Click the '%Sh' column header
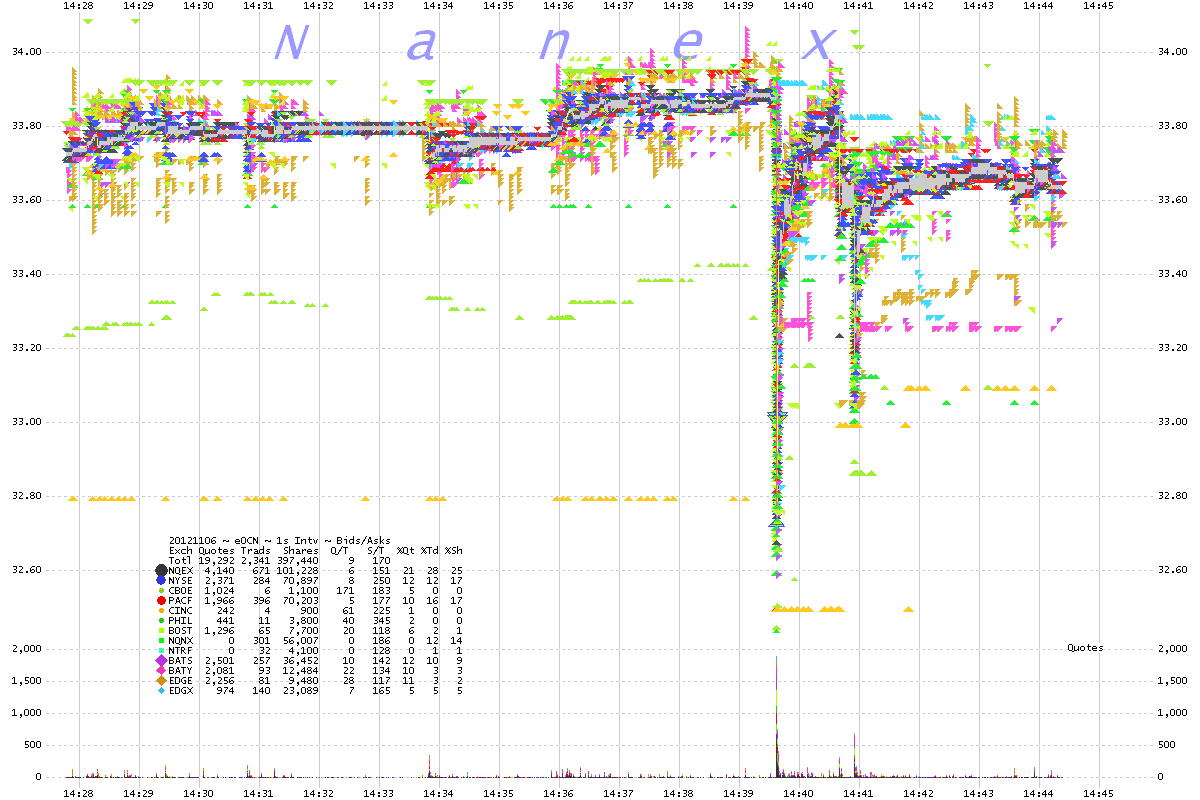Screen dimensions: 1200x800 tap(454, 551)
